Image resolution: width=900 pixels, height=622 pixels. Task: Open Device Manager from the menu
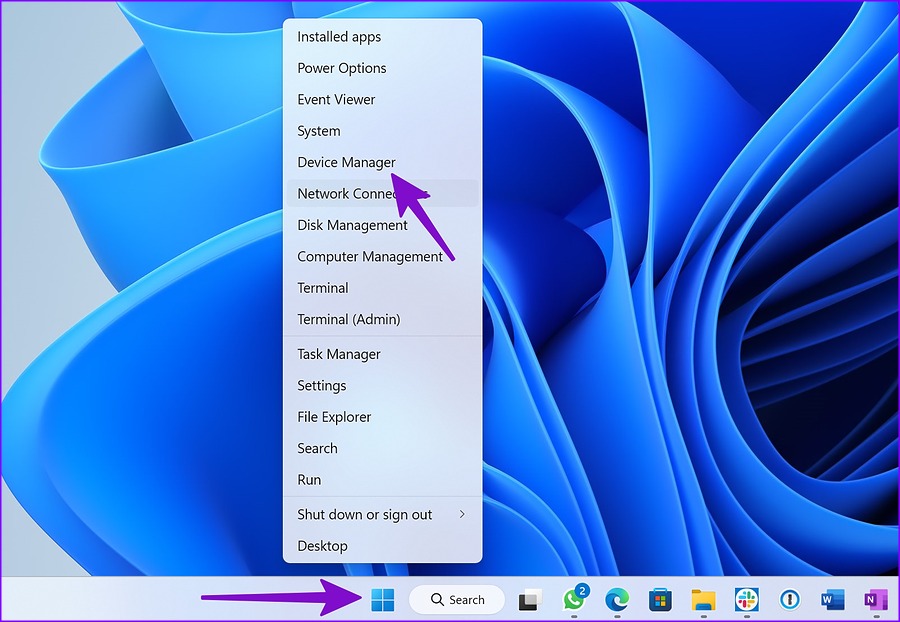382,162
